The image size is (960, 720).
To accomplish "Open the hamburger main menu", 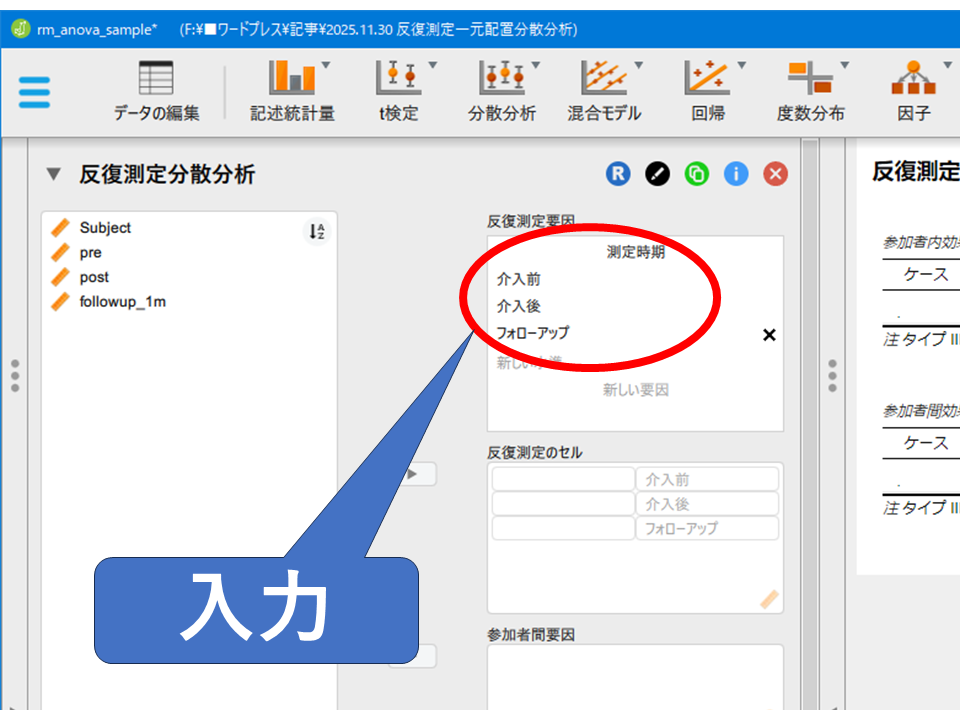I will tap(34, 92).
